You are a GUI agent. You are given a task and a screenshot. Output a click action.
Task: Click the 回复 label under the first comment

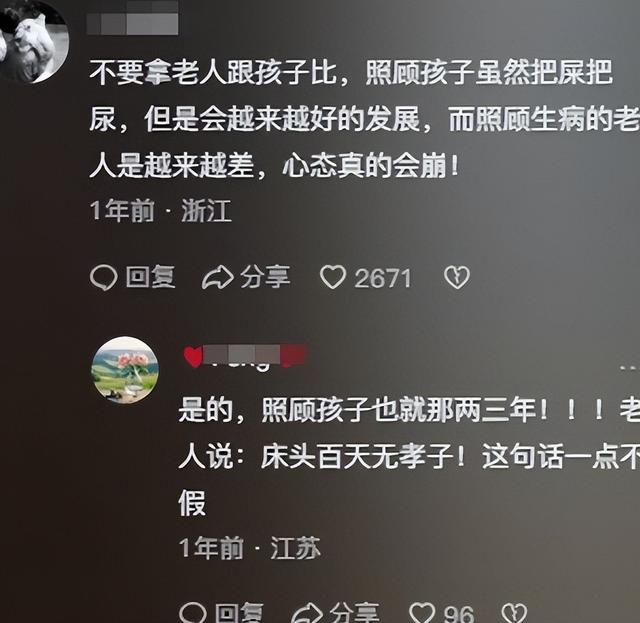(151, 277)
